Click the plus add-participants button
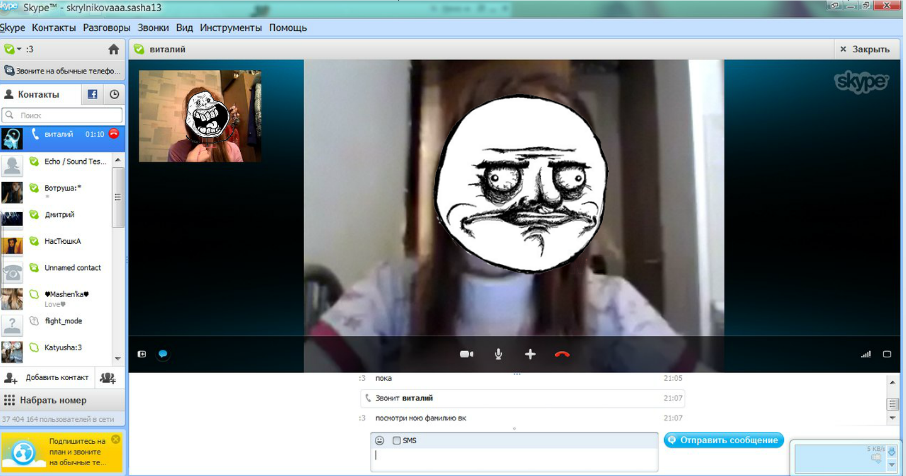The height and width of the screenshot is (476, 906). click(530, 354)
